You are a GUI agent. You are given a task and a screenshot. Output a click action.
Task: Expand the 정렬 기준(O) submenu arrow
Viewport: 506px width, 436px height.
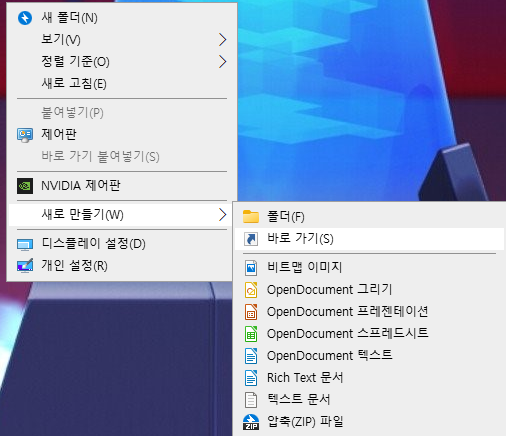coord(223,62)
